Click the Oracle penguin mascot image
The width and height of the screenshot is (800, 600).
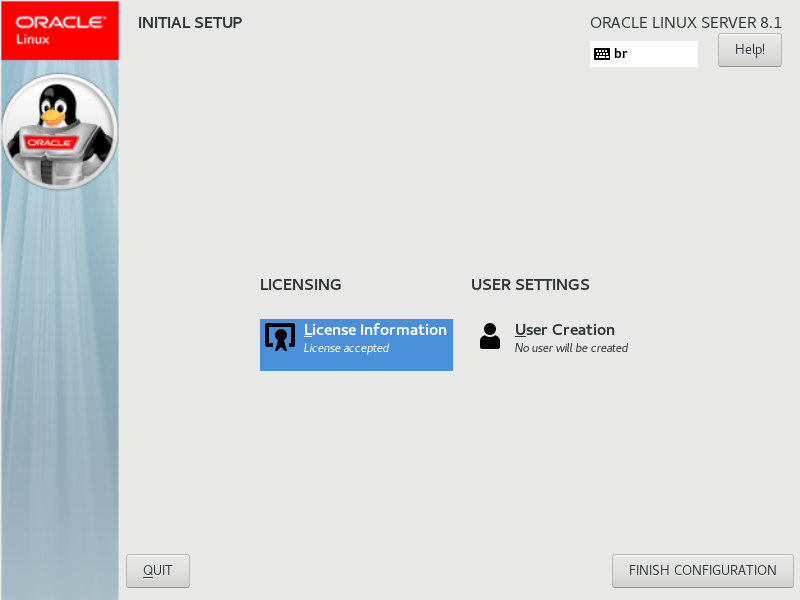tap(60, 132)
